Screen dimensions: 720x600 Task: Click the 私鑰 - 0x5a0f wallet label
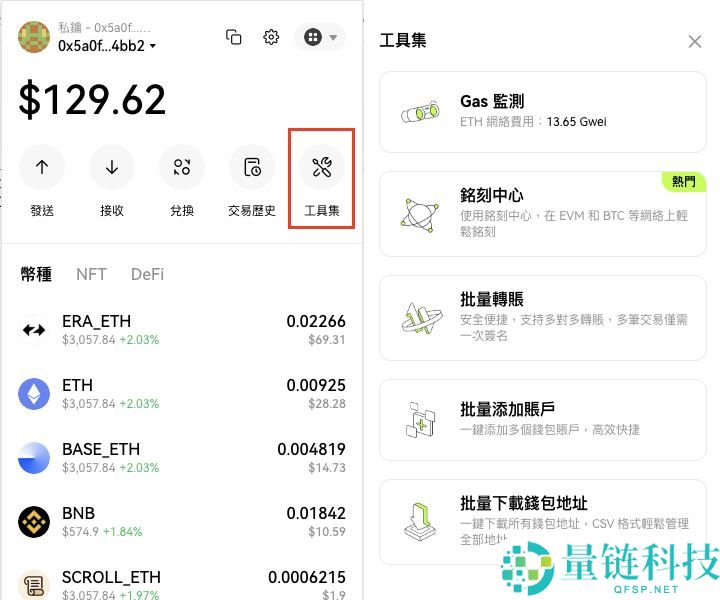[104, 28]
